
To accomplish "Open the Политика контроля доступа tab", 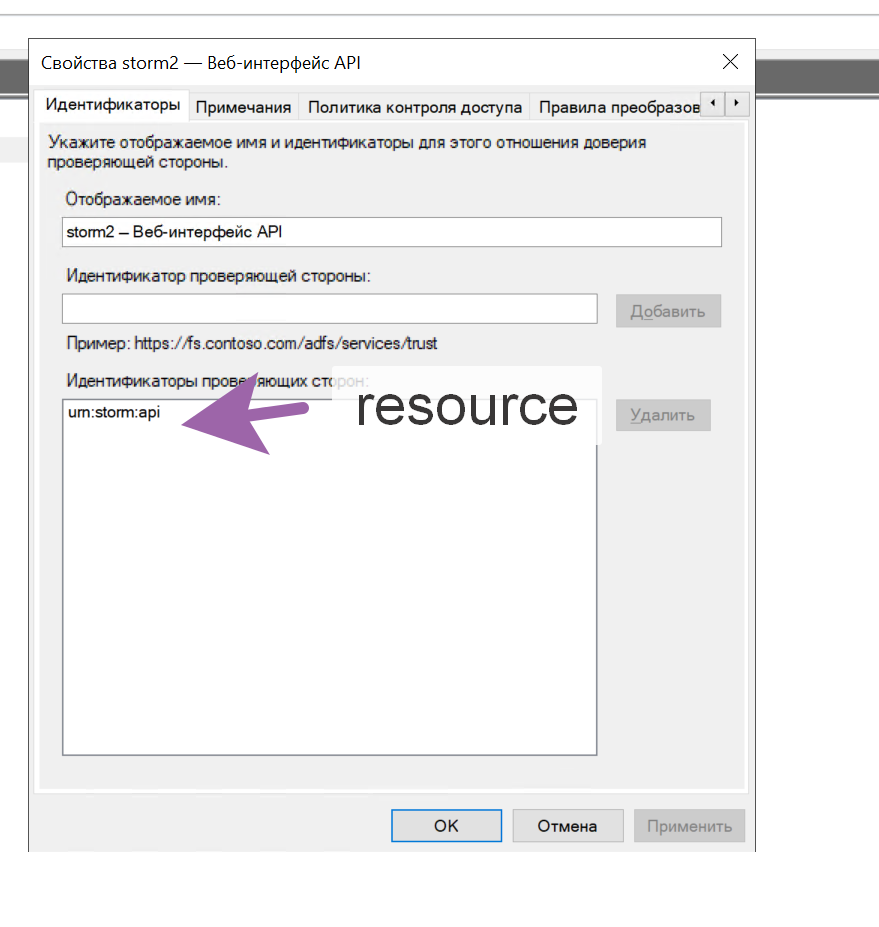I will 415,107.
